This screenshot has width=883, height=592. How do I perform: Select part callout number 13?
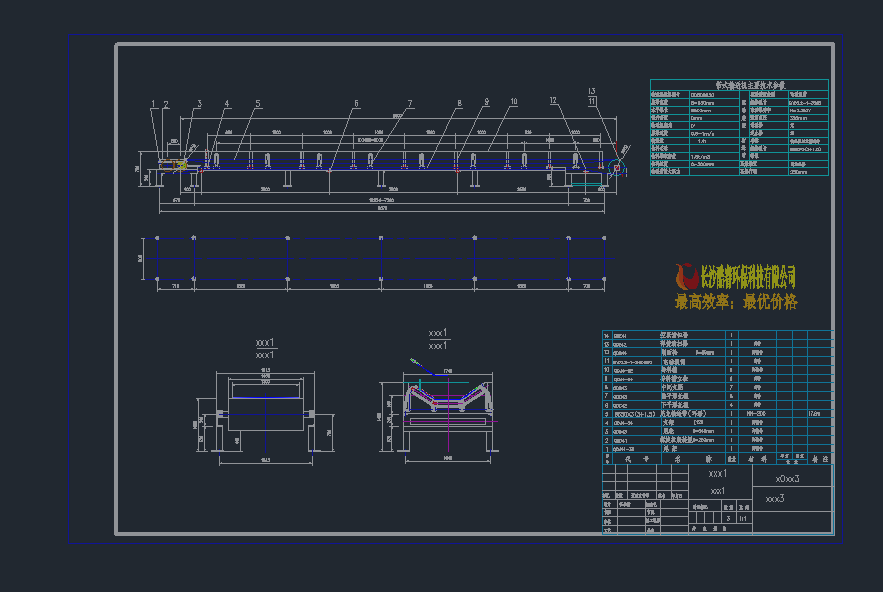pos(592,91)
